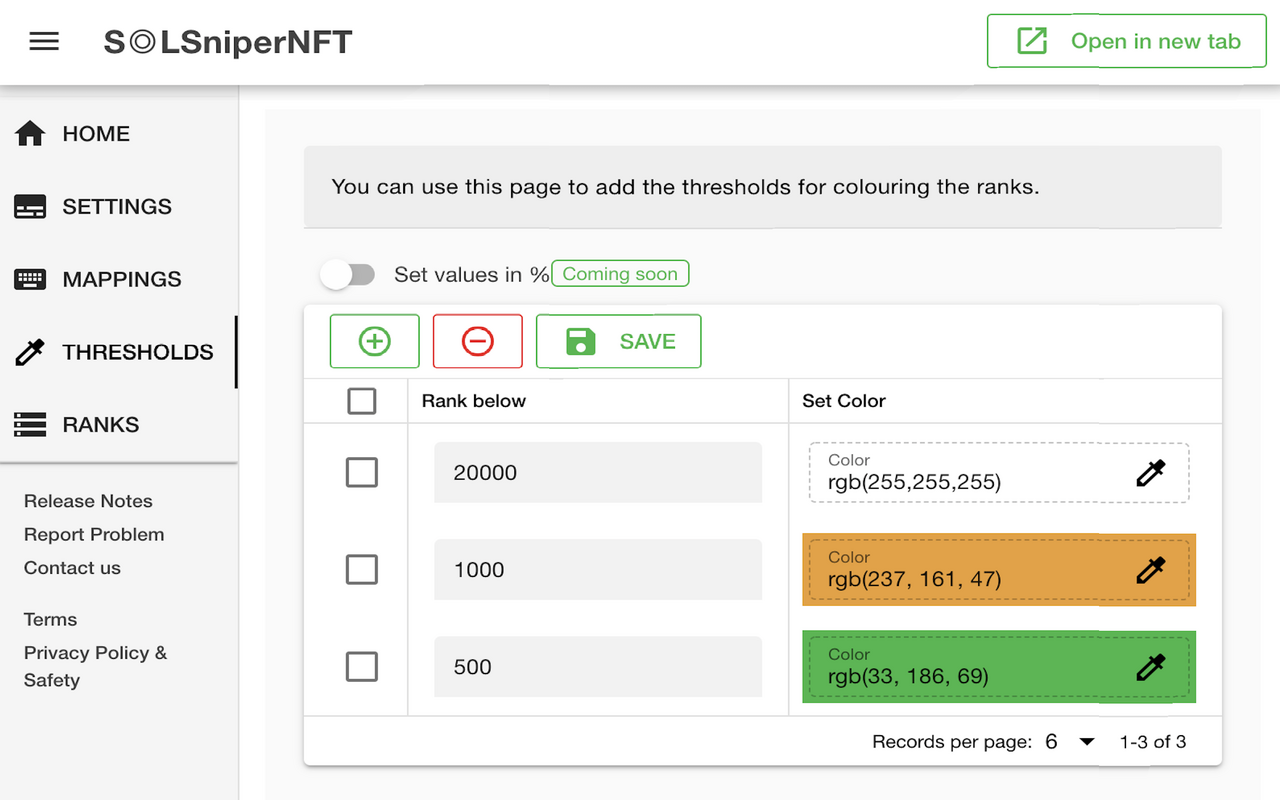Check the select-all checkbox in table header
1280x800 pixels.
(x=361, y=401)
